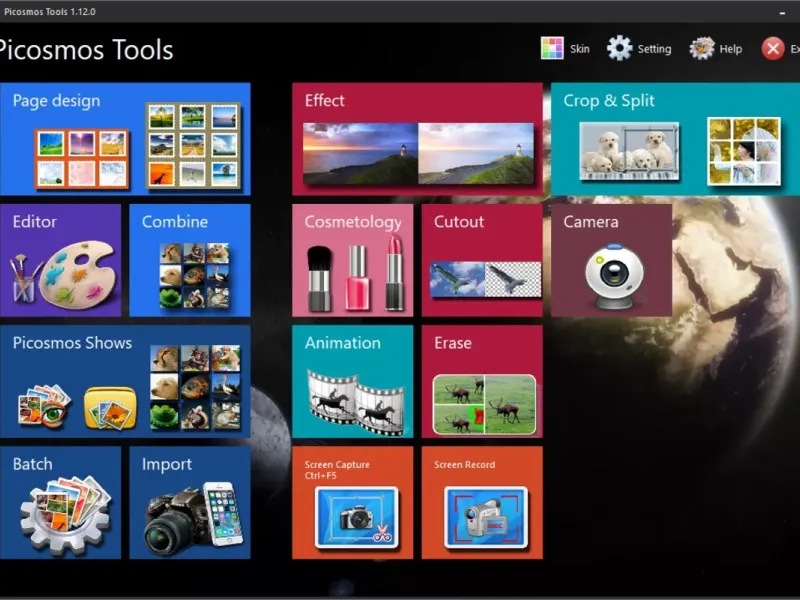Launch Editor with the paint palette icon
The image size is (800, 600).
point(64,274)
